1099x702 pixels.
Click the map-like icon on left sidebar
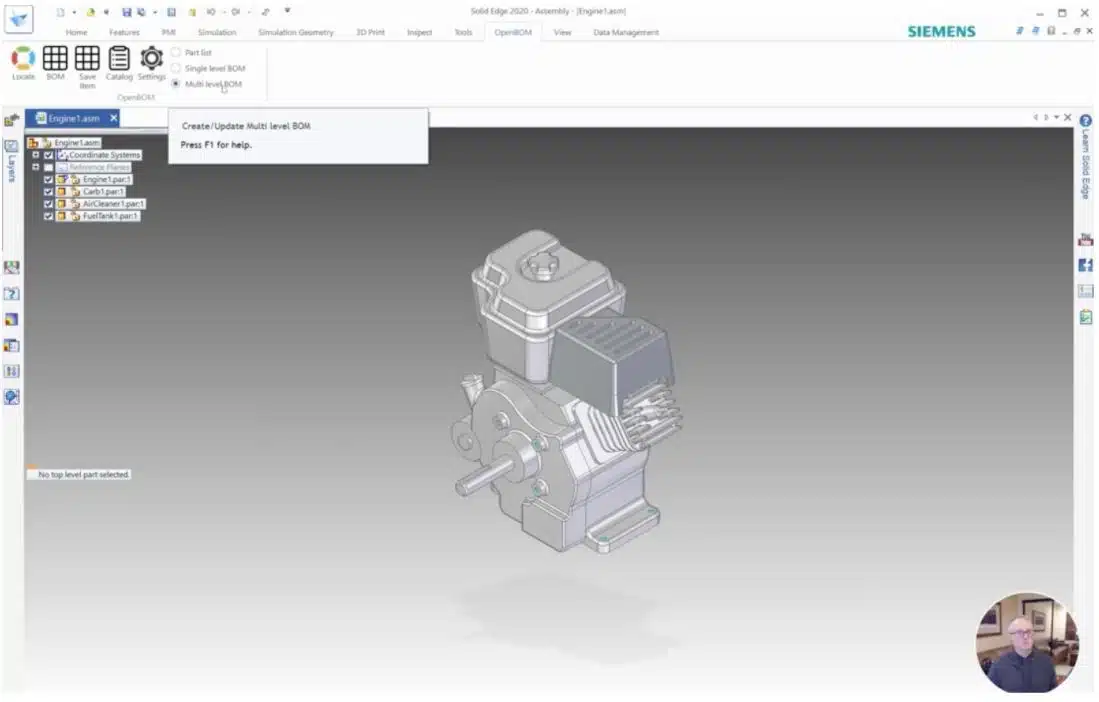point(11,268)
